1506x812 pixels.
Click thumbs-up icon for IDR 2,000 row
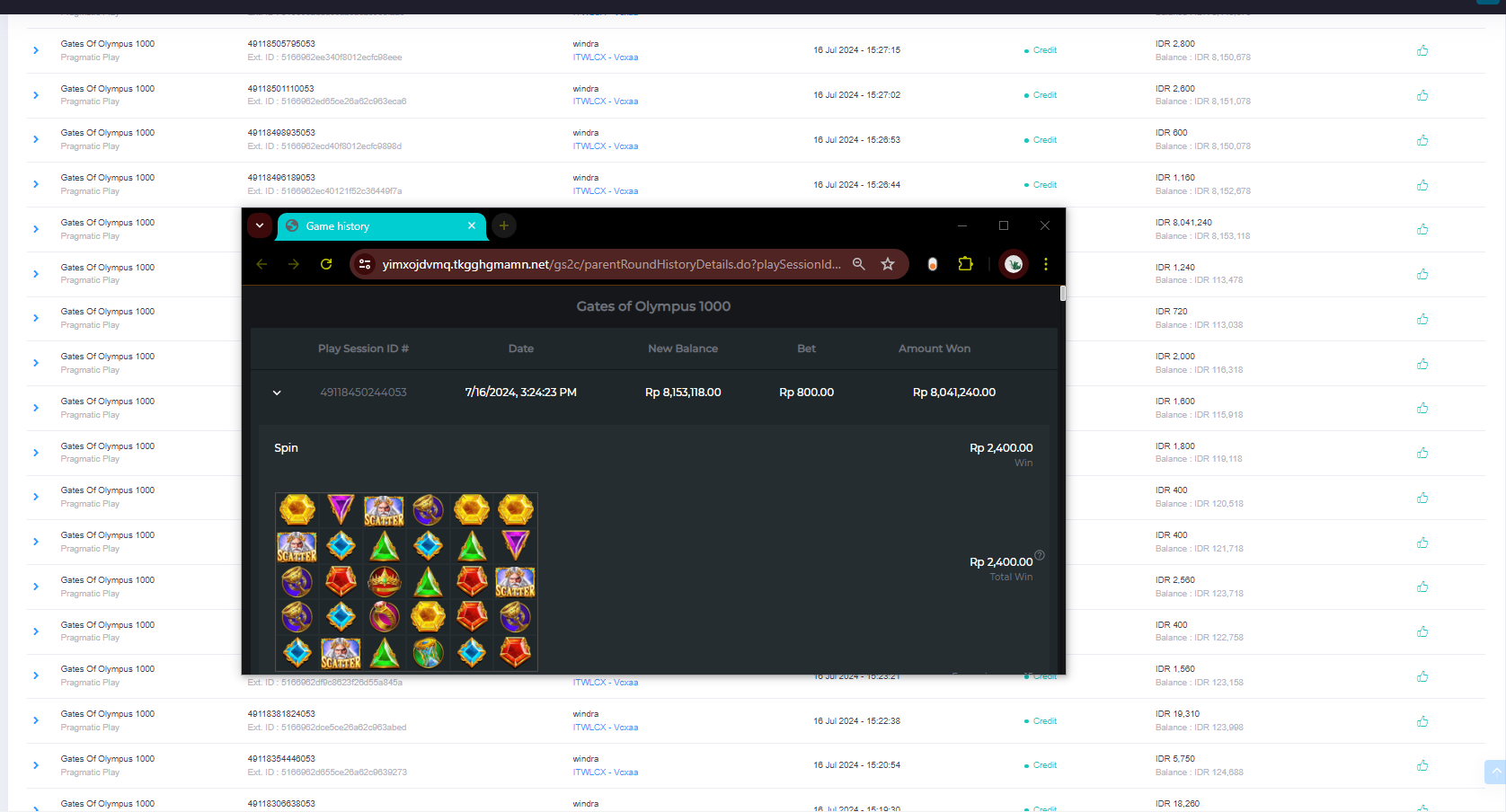coord(1422,364)
